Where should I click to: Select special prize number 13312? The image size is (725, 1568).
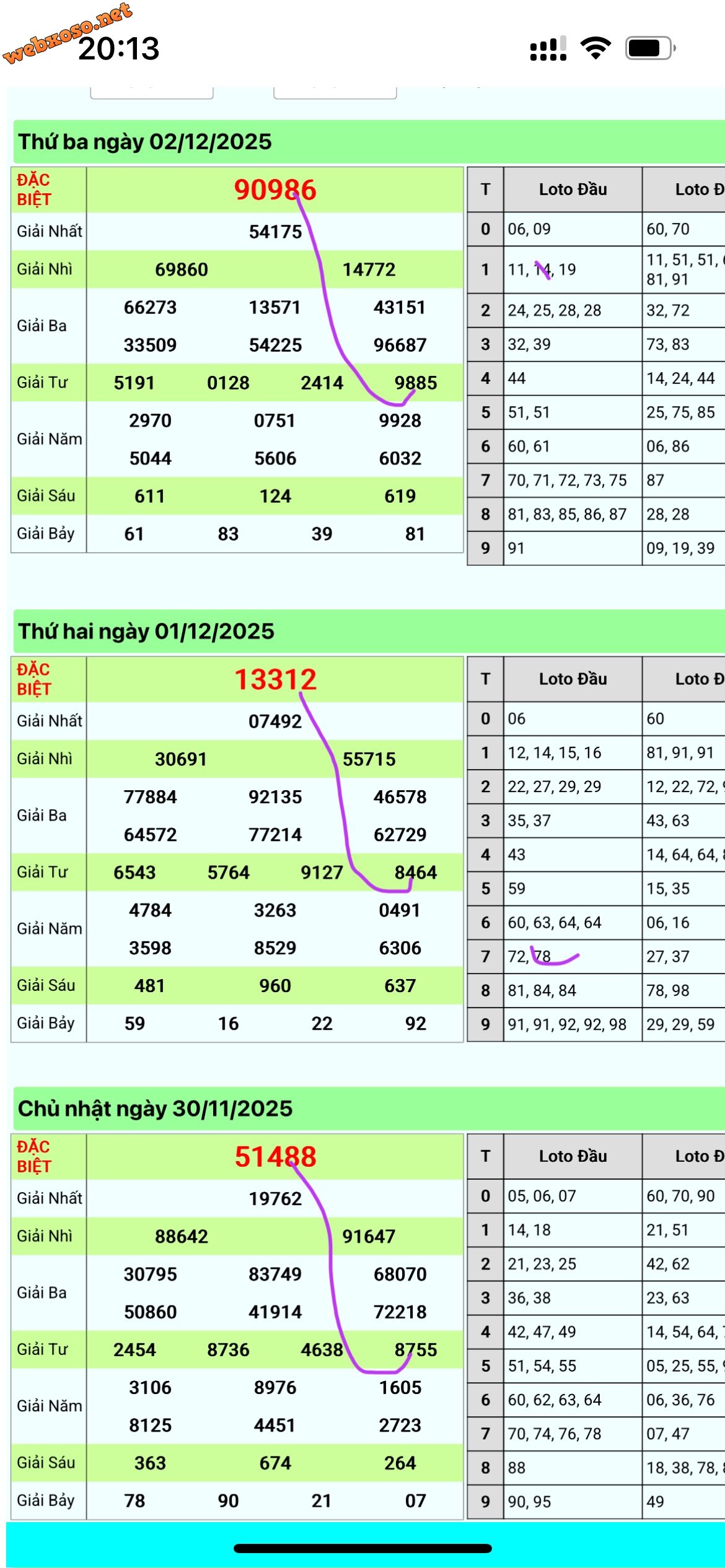(275, 680)
